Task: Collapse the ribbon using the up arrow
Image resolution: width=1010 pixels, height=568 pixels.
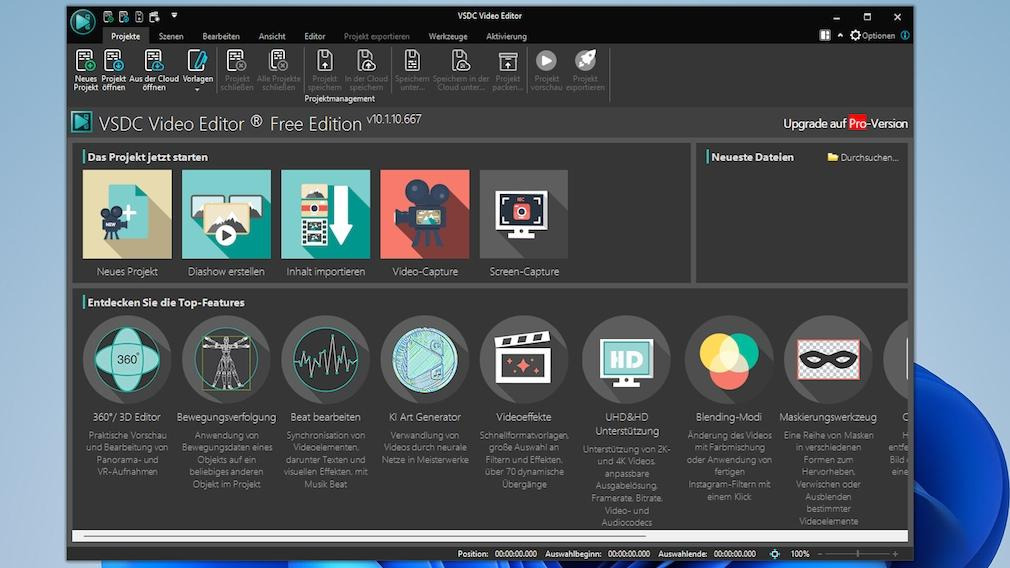Action: tap(840, 35)
